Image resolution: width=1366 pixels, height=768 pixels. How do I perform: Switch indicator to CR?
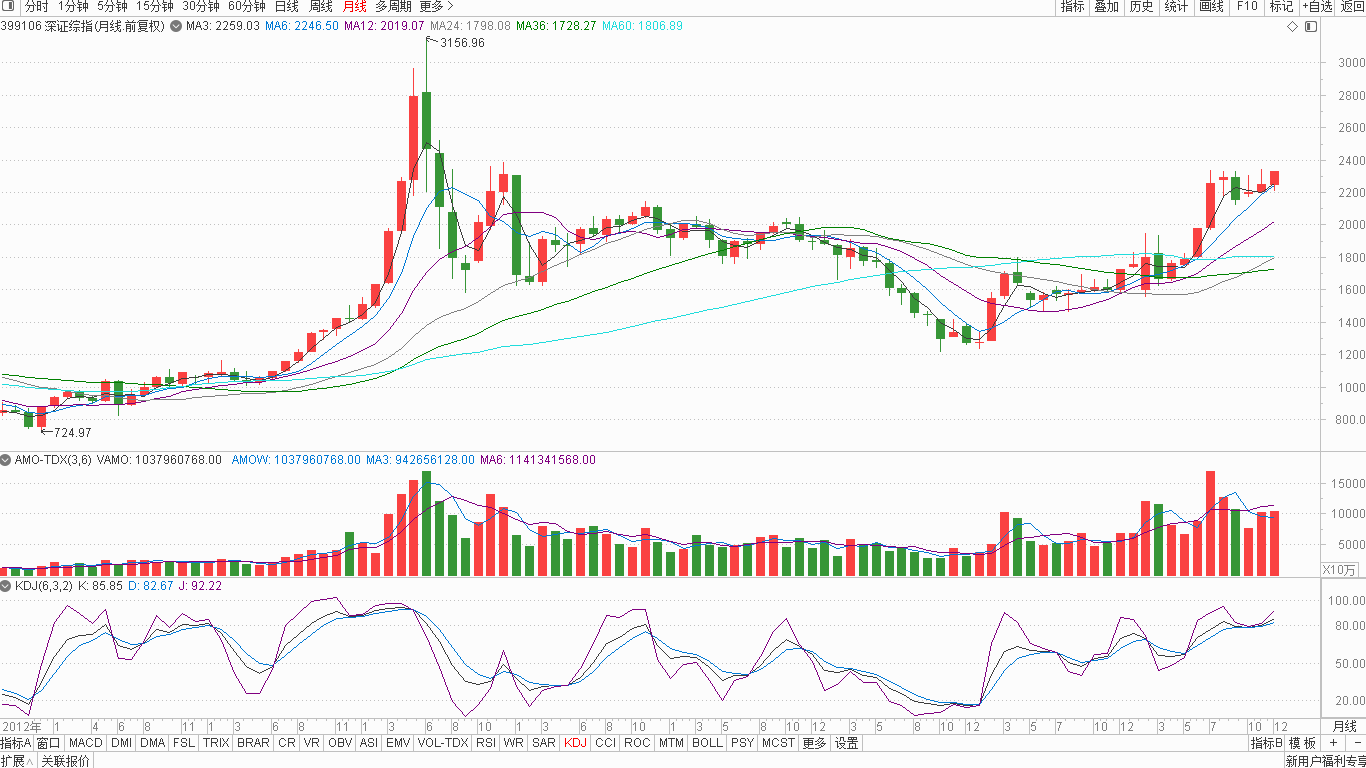coord(287,743)
